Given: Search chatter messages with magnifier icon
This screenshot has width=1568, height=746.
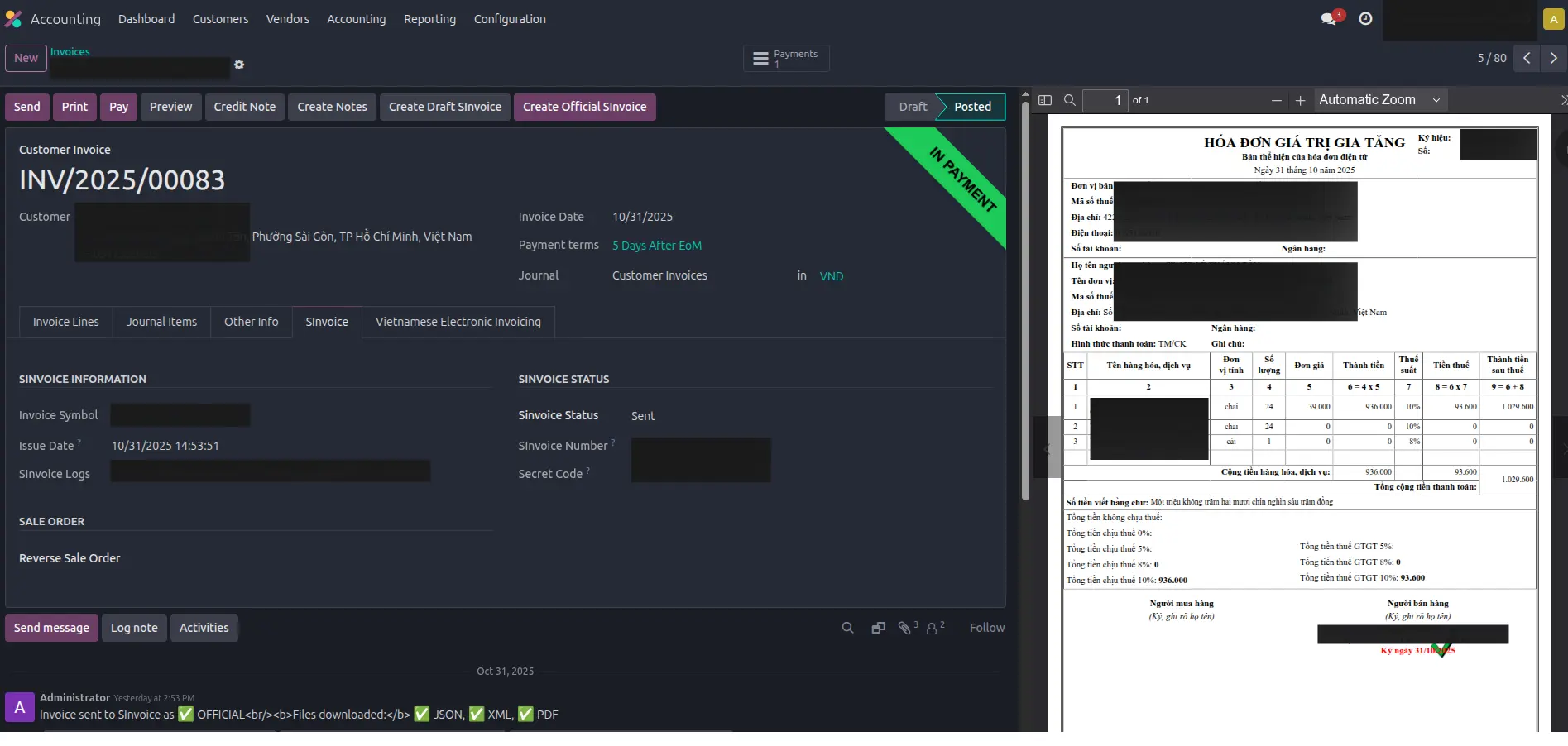Looking at the screenshot, I should (x=847, y=628).
